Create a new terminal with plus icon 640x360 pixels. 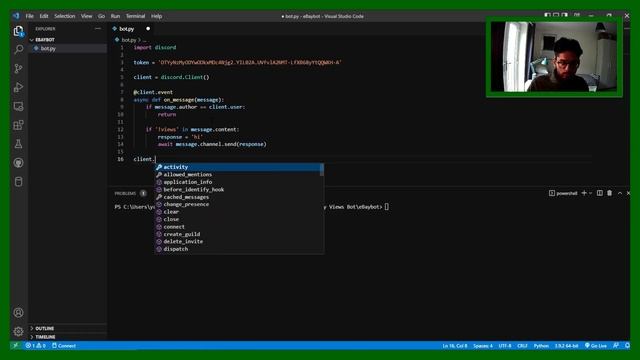click(584, 193)
